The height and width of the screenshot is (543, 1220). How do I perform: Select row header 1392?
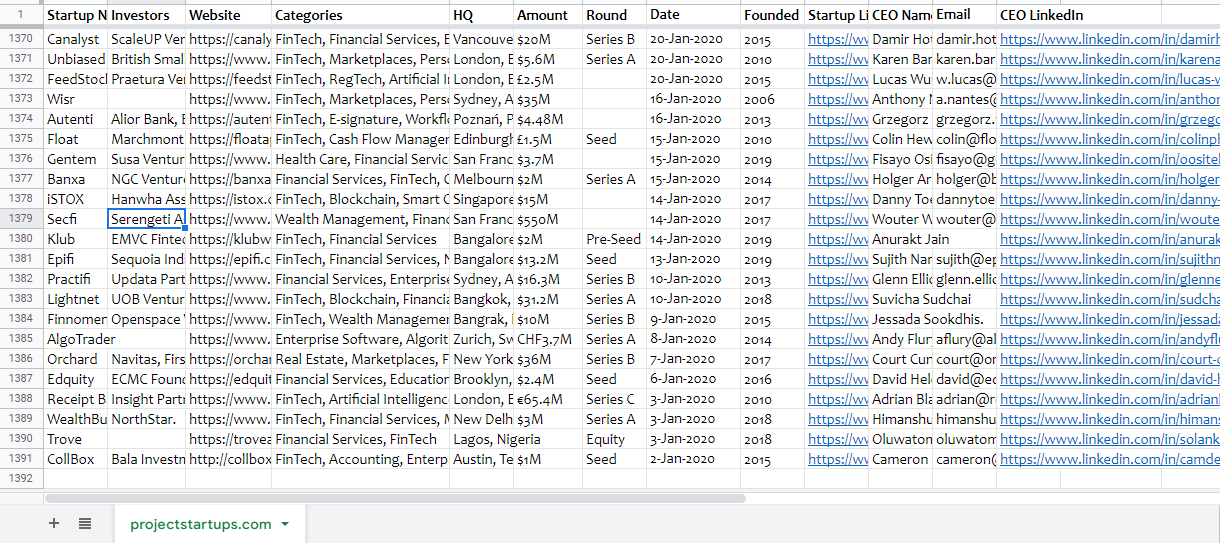(x=21, y=479)
